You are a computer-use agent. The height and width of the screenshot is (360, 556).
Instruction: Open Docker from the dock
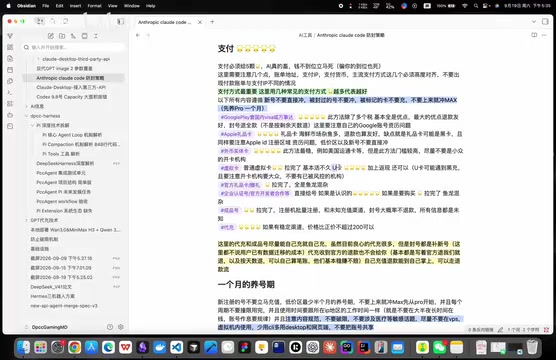[160, 347]
